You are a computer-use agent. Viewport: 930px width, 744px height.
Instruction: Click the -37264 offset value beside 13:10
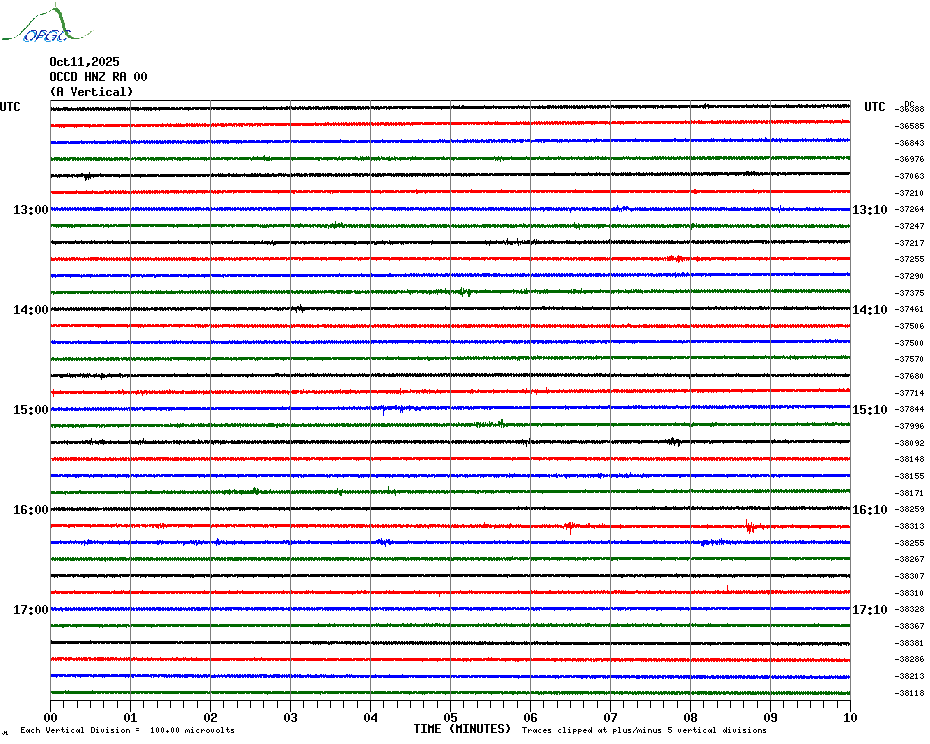pyautogui.click(x=910, y=209)
